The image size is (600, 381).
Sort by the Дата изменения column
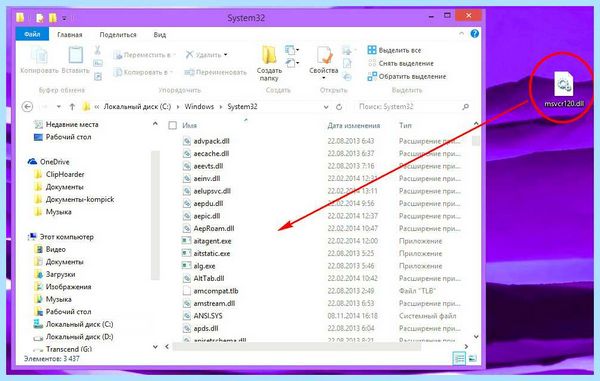354,125
